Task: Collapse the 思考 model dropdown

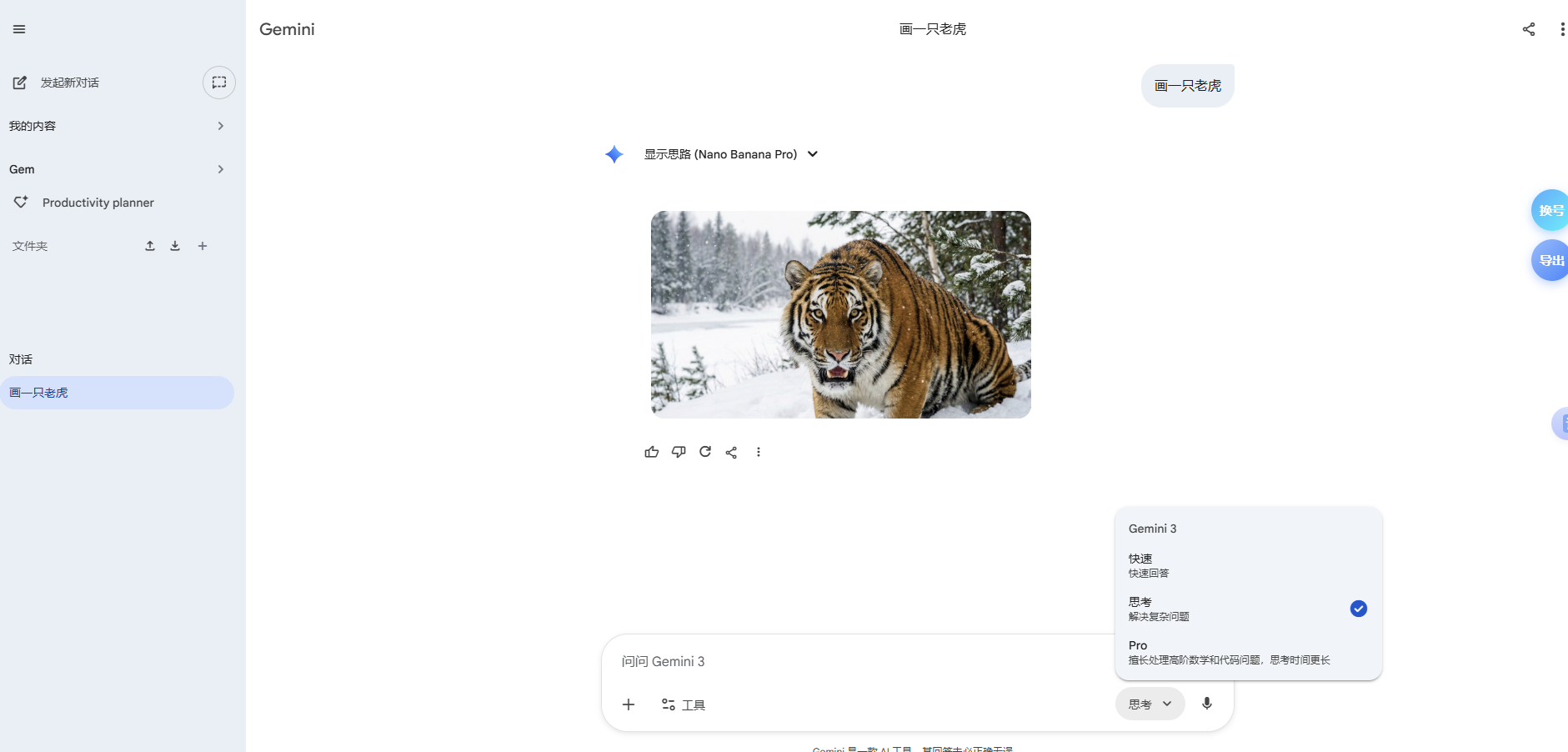Action: pyautogui.click(x=1150, y=704)
